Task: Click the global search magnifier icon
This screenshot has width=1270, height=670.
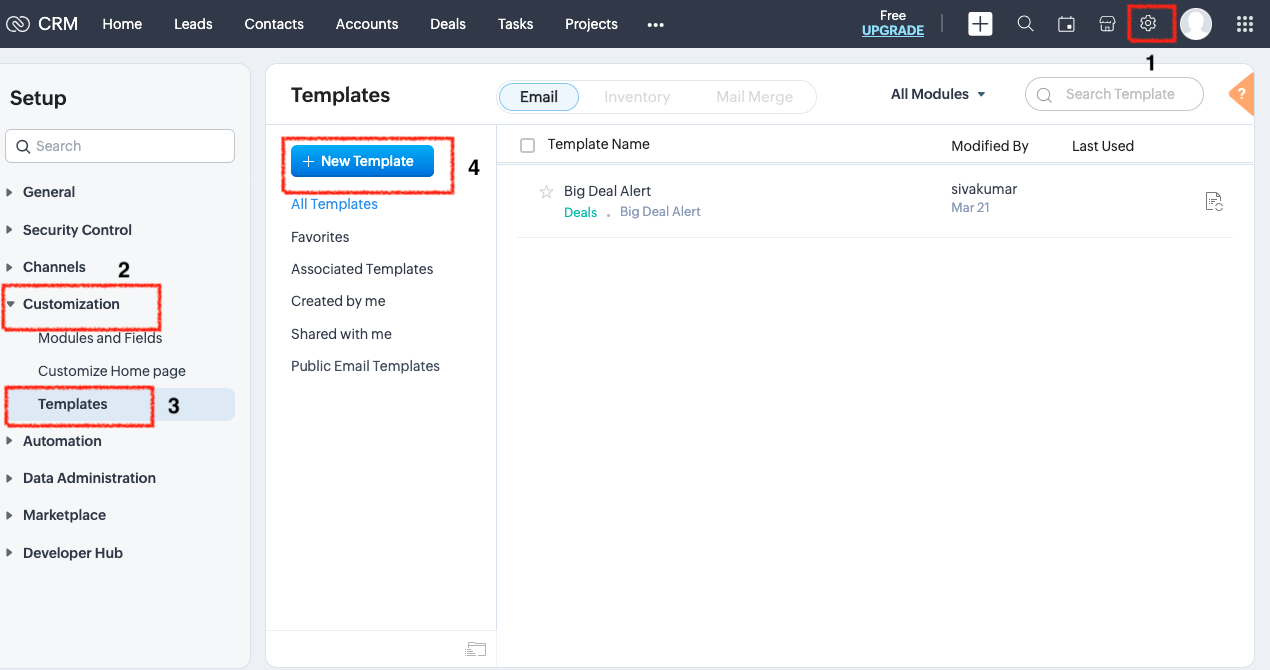Action: click(1025, 23)
